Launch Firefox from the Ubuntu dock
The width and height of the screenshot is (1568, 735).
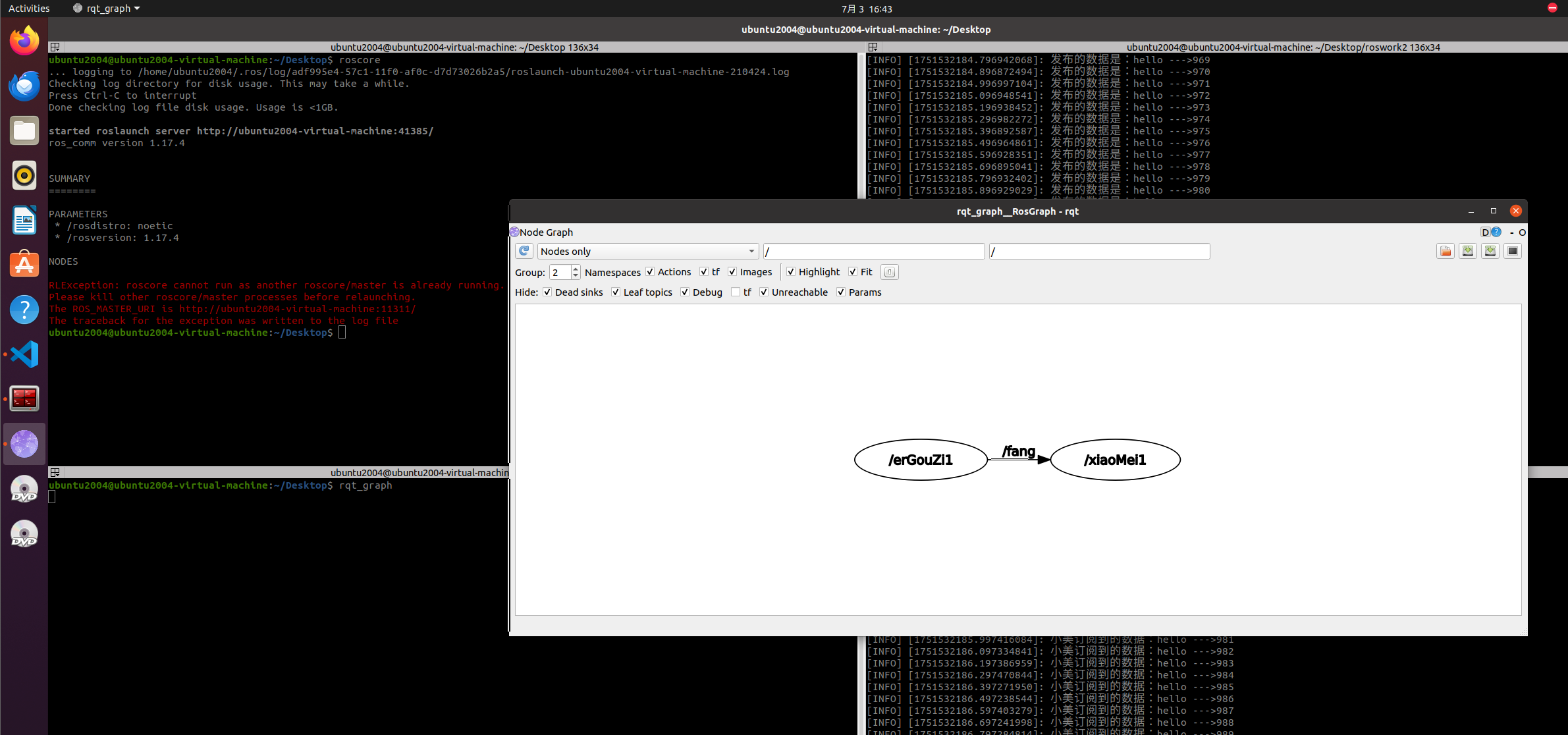[24, 41]
